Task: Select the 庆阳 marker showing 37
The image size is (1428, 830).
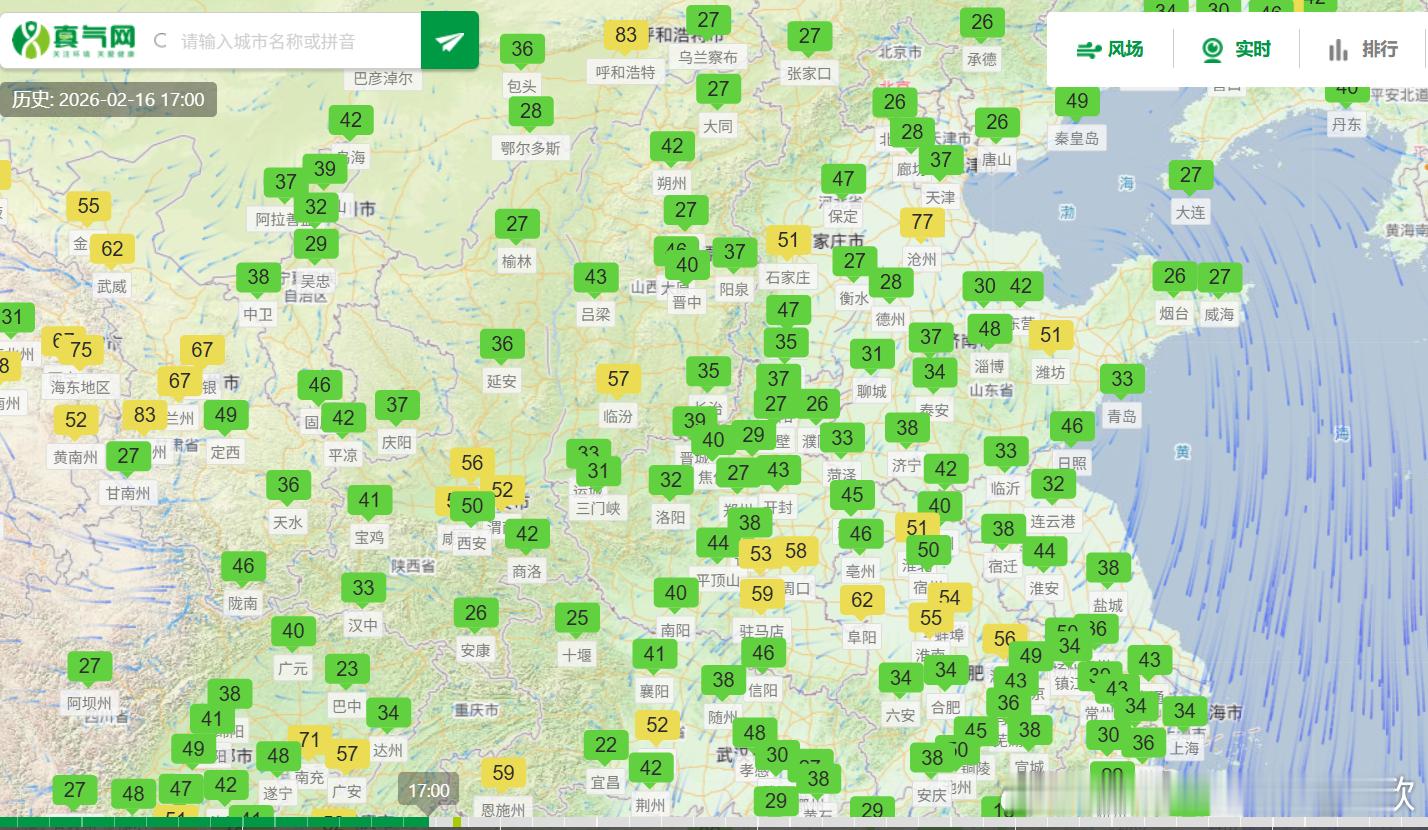Action: (x=397, y=408)
